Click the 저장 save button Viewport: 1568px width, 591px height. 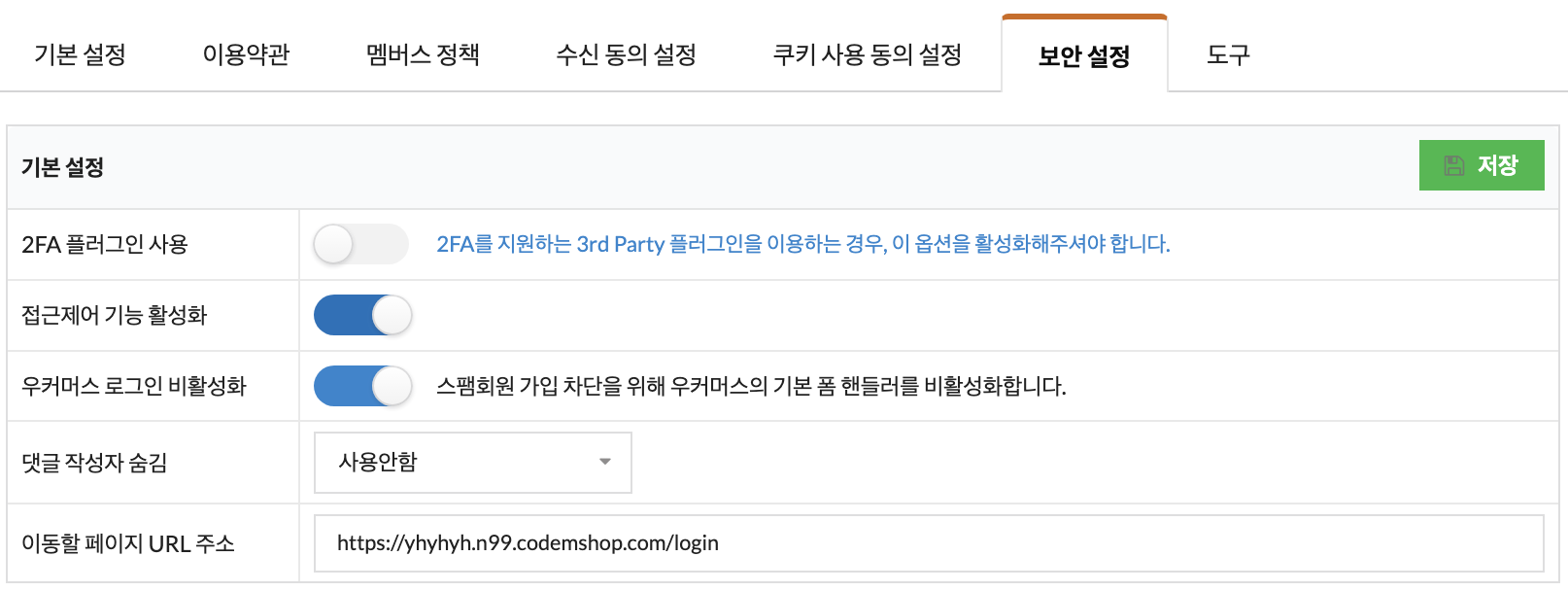(1482, 165)
